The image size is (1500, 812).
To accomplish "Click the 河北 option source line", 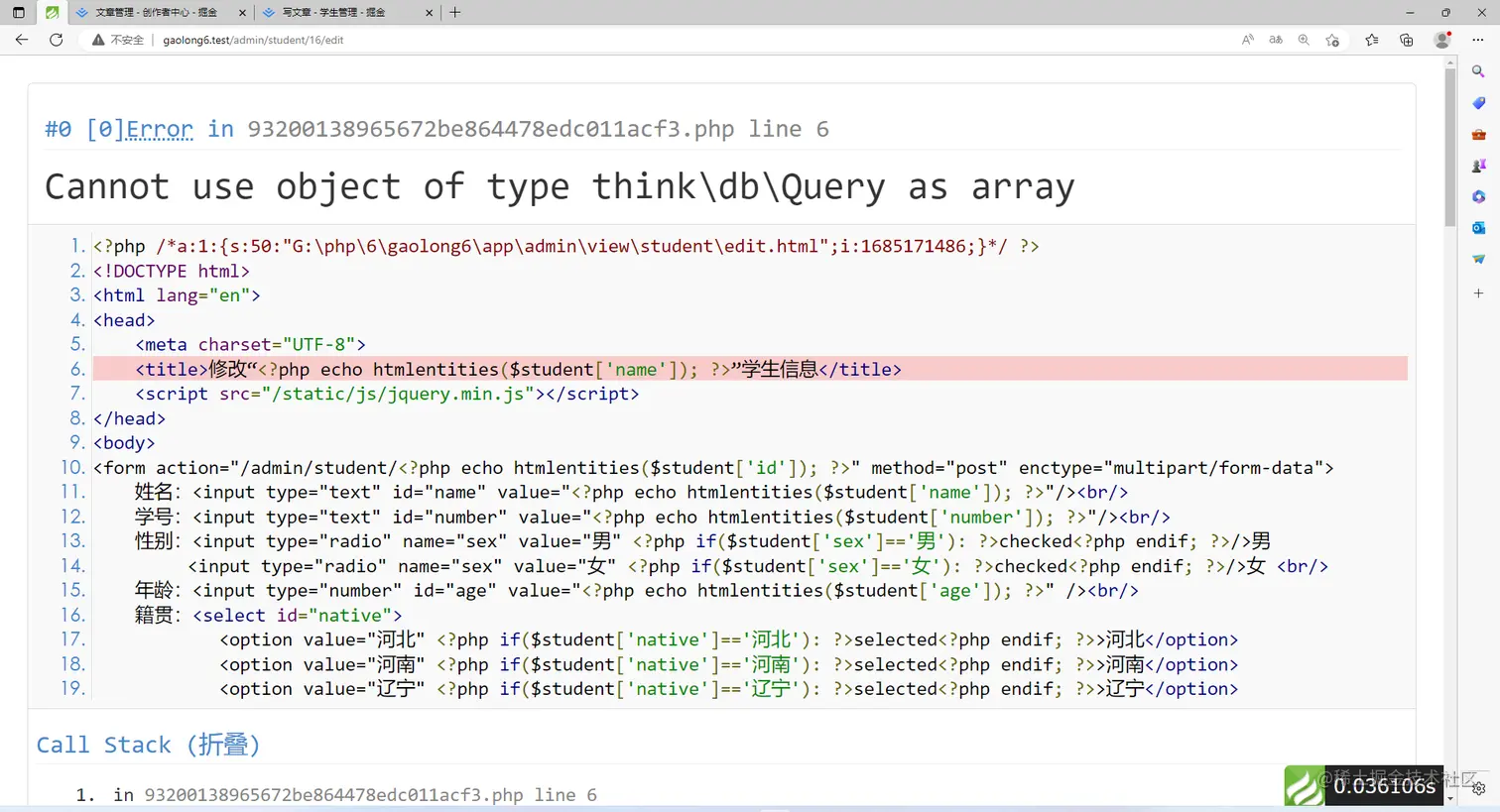I will [x=728, y=639].
